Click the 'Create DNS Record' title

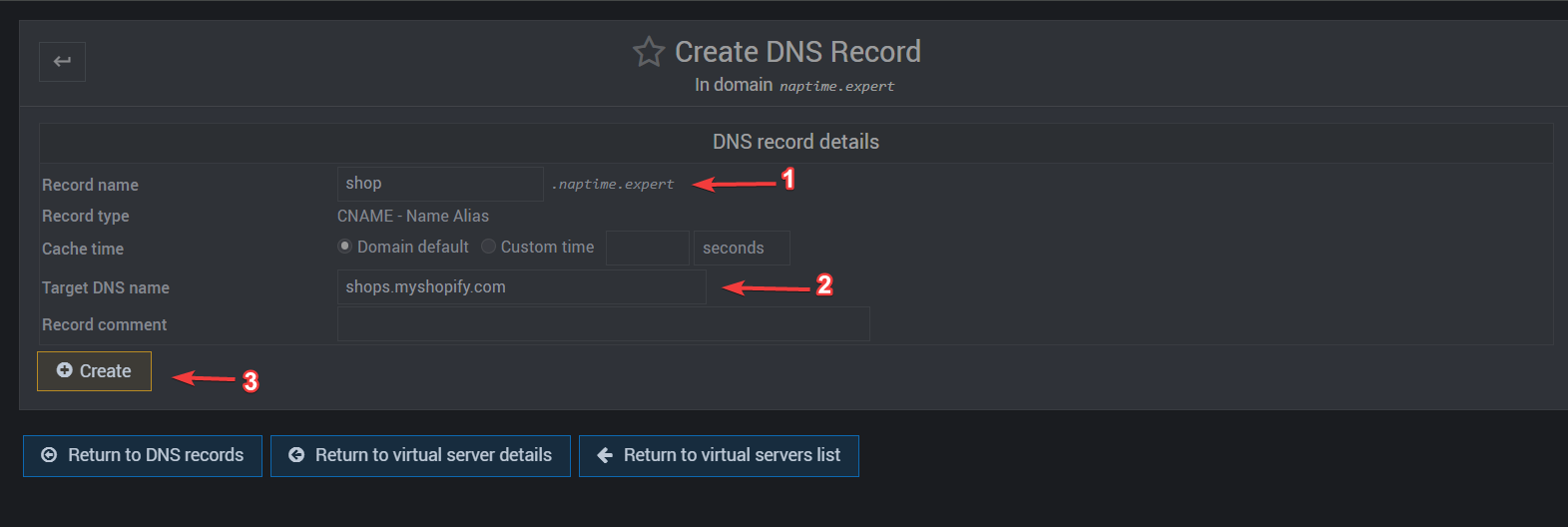pos(797,52)
